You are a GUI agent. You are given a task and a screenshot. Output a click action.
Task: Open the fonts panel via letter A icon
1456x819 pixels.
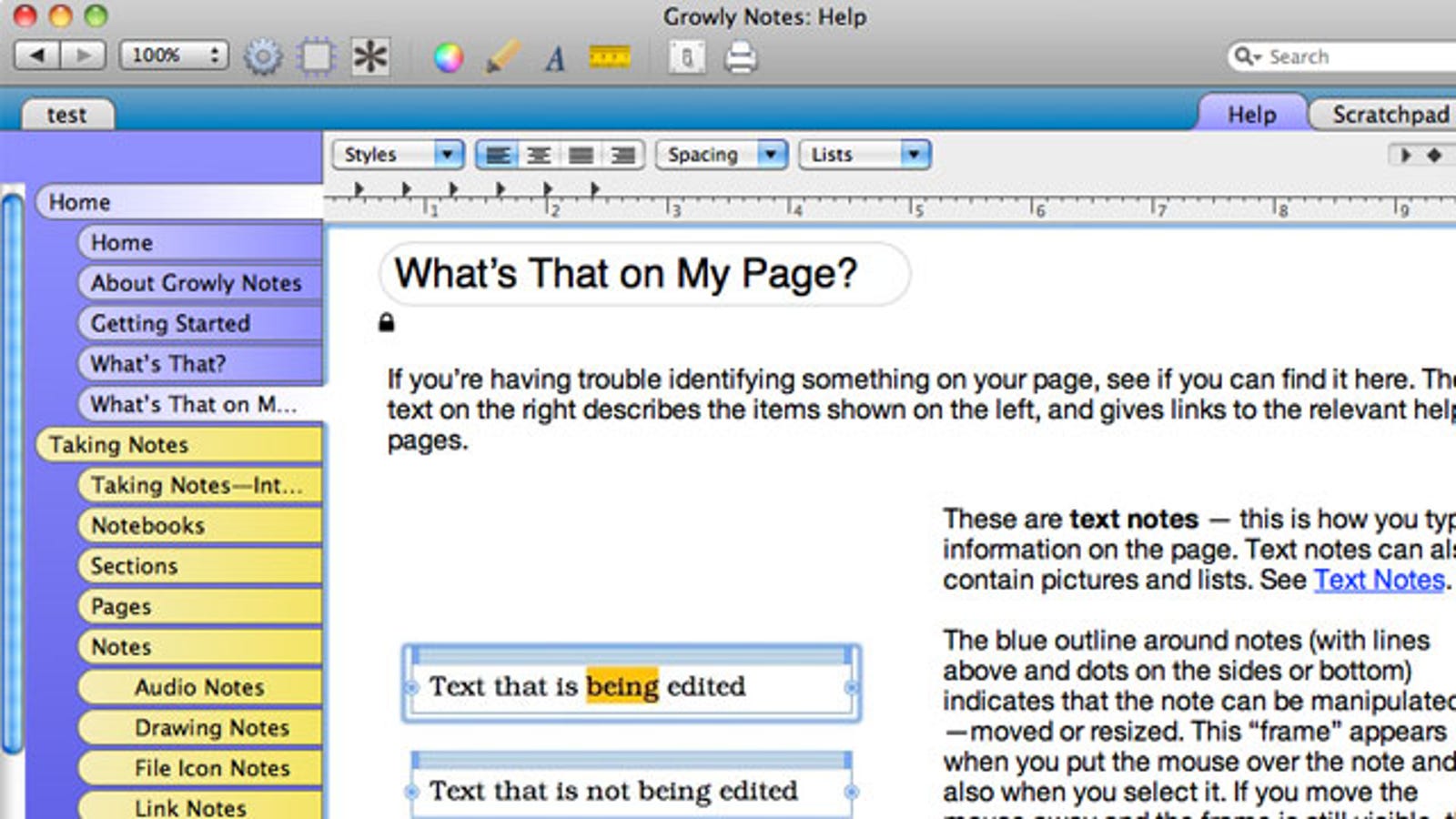[555, 58]
